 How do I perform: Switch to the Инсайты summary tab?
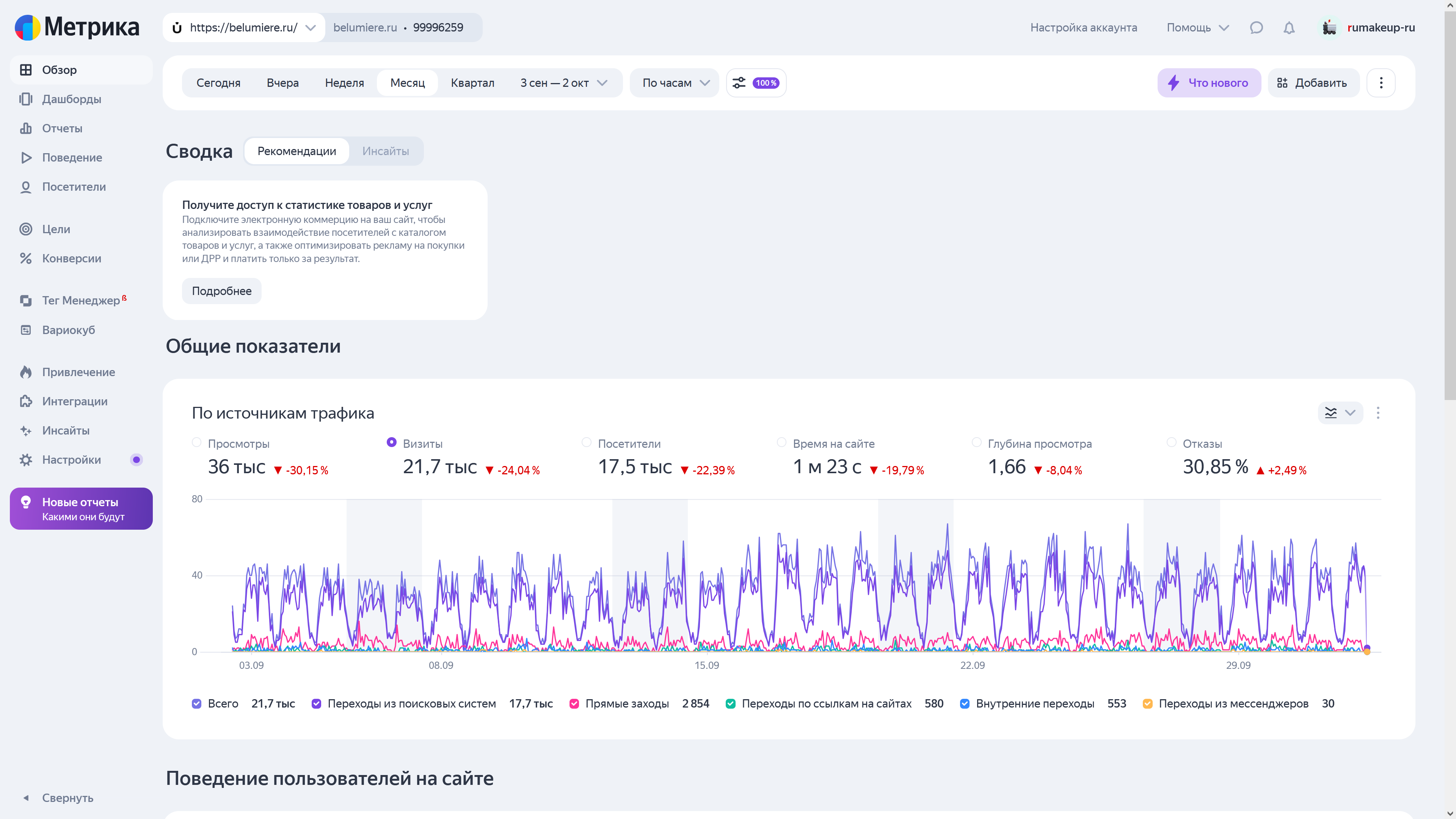(x=386, y=151)
